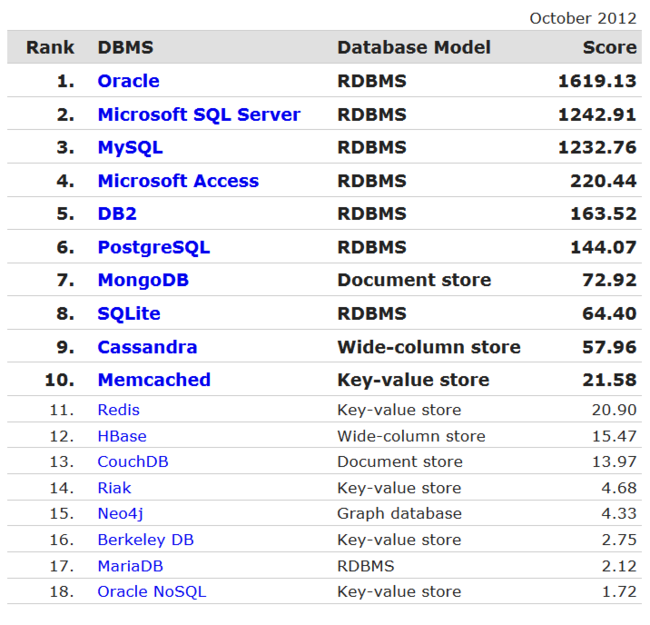The height and width of the screenshot is (625, 650).
Task: Select the score 1619.13
Action: click(x=597, y=81)
